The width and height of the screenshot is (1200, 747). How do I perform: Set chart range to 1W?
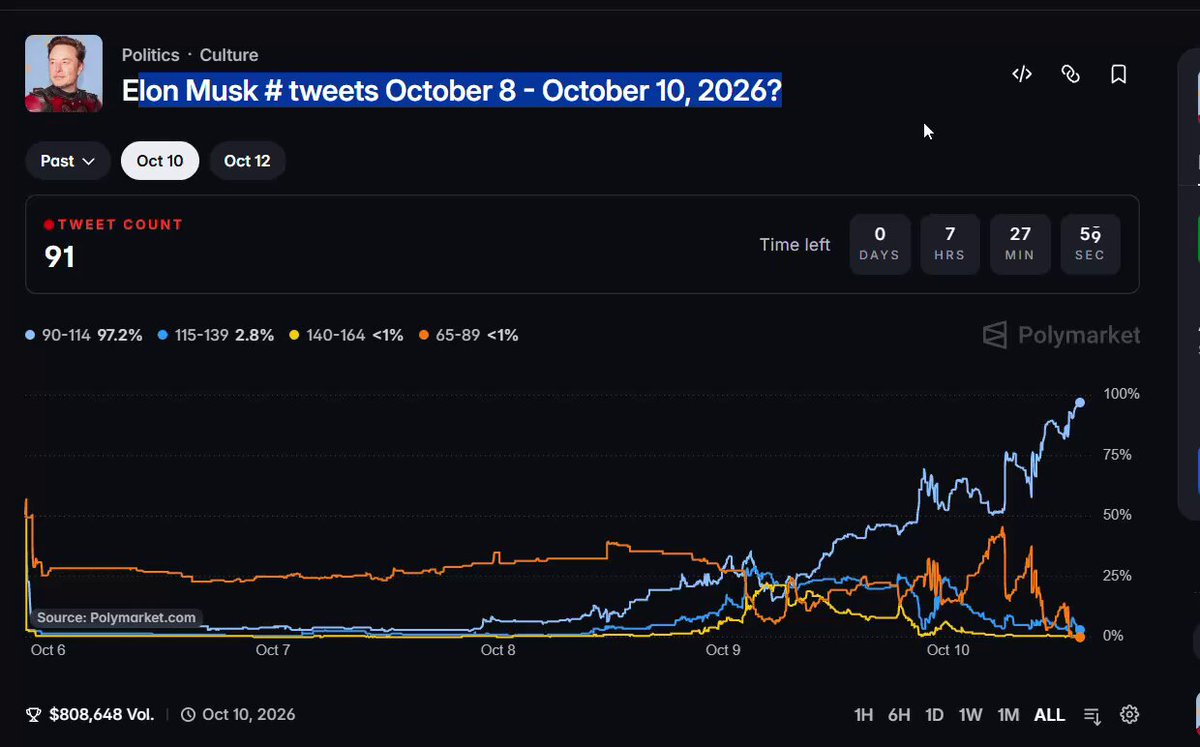point(970,715)
